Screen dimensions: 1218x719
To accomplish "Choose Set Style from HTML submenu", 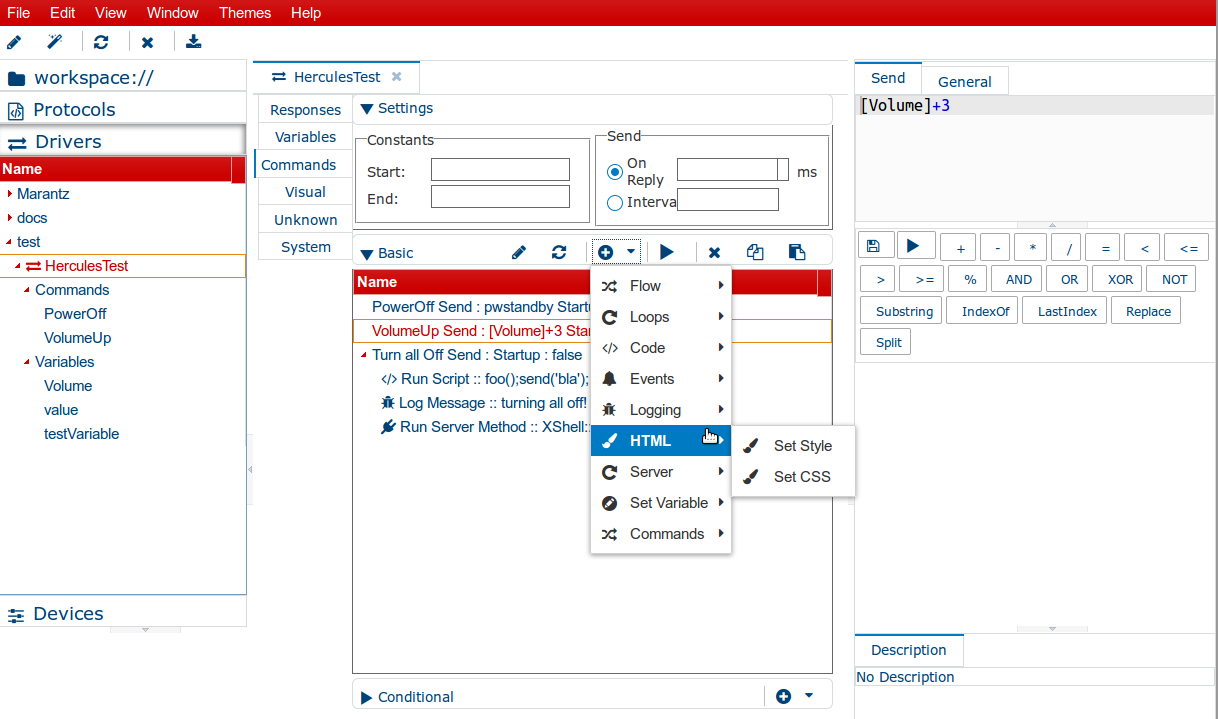I will point(802,446).
